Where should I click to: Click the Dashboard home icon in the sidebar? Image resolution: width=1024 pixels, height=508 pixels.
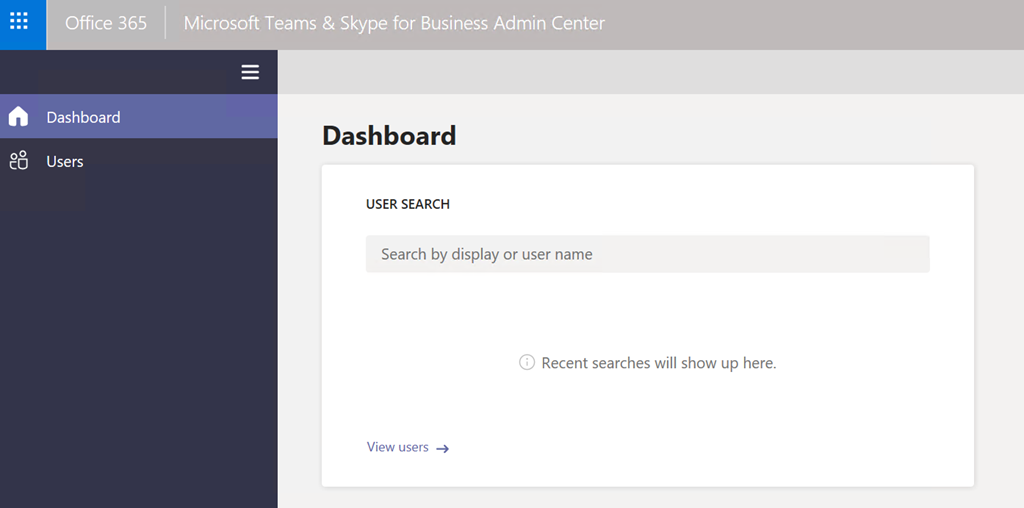(18, 117)
